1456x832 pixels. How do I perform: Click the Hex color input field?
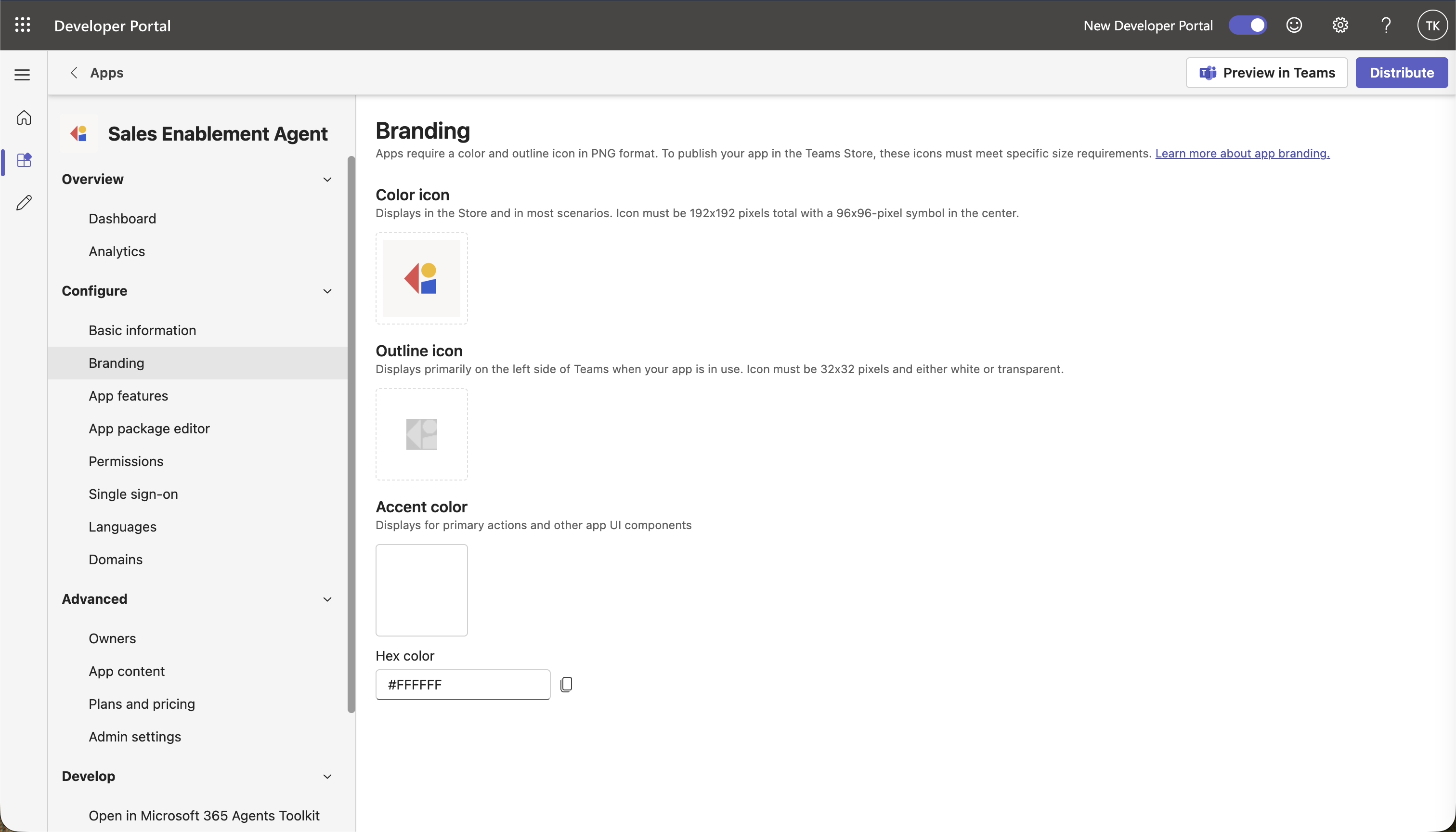coord(462,685)
